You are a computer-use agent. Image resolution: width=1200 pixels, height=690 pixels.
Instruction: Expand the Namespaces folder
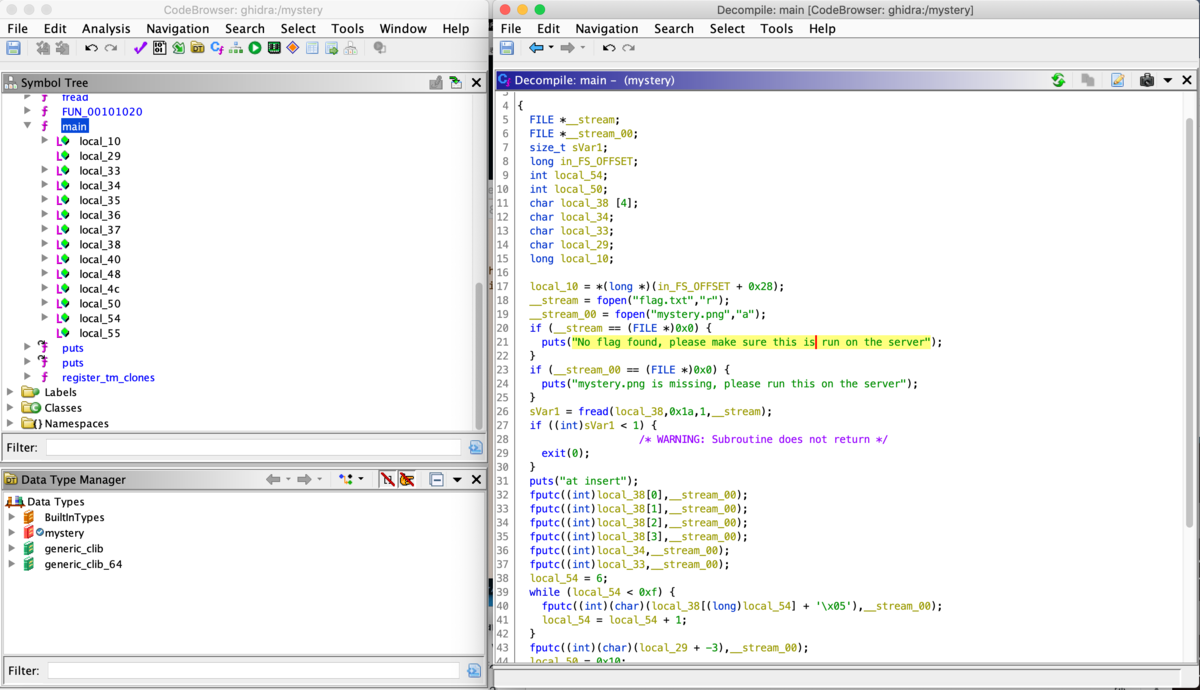click(11, 423)
